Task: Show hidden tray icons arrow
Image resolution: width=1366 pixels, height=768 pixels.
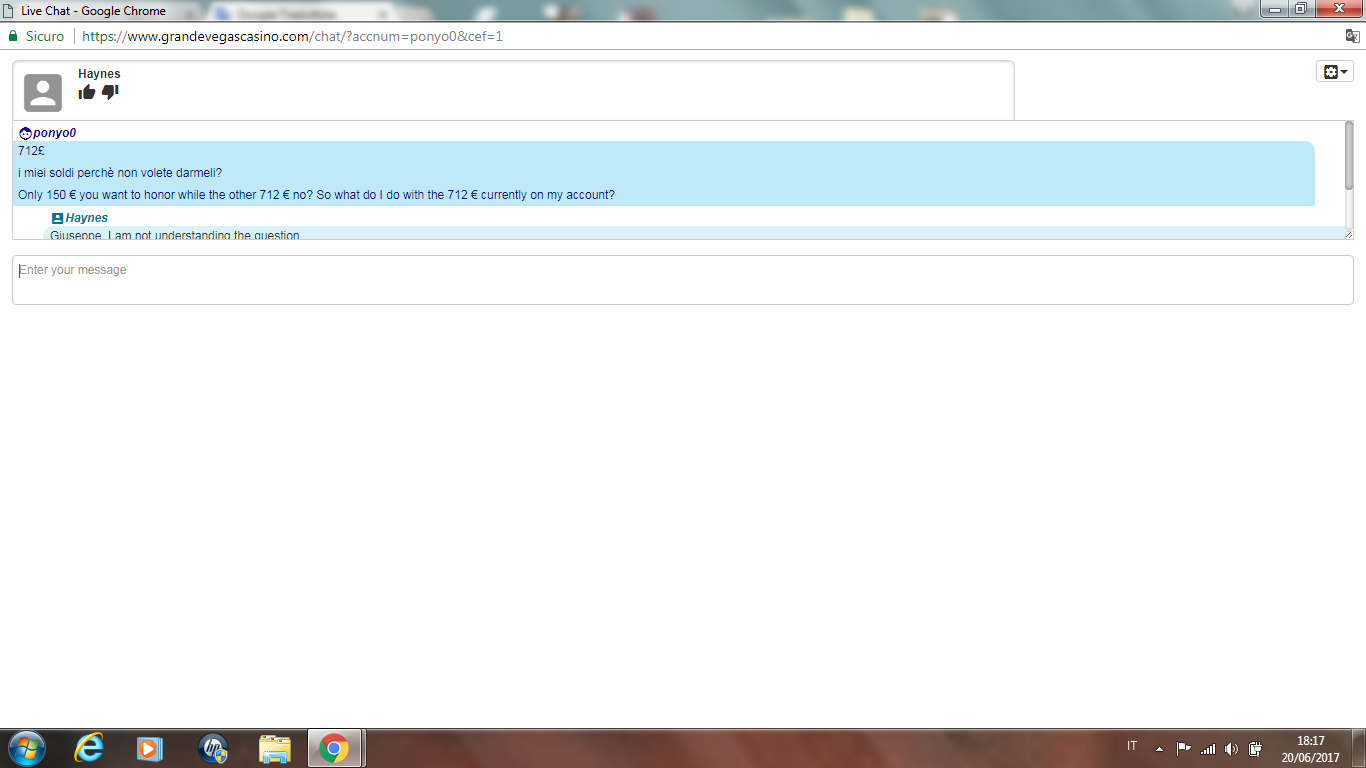Action: (x=1159, y=748)
